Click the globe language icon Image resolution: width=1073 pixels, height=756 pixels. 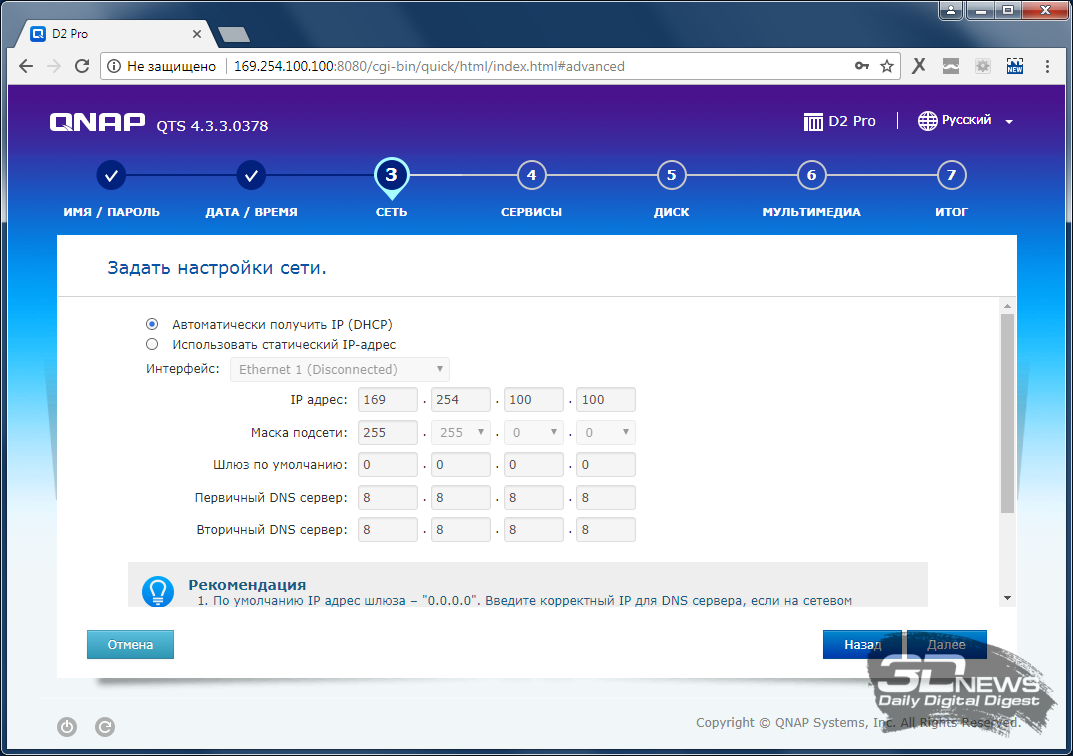point(927,121)
